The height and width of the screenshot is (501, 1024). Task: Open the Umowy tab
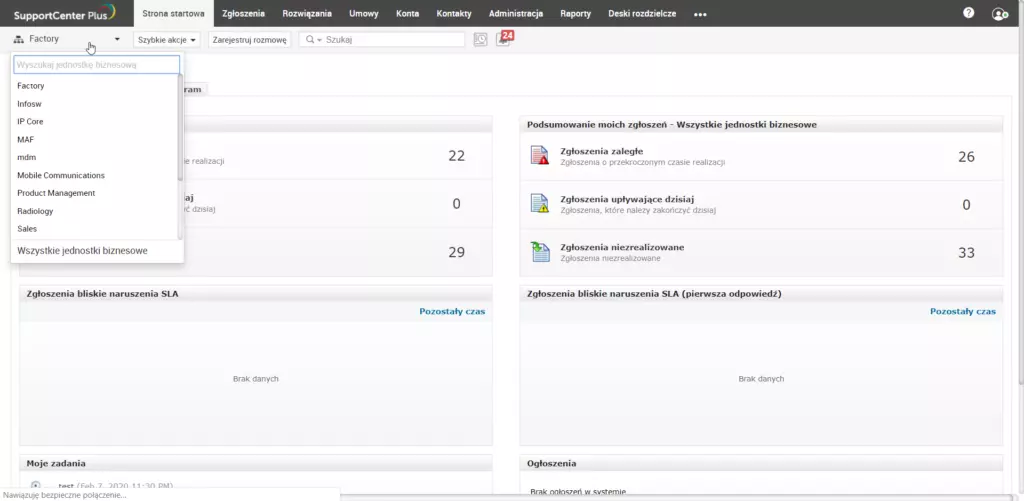click(x=364, y=14)
